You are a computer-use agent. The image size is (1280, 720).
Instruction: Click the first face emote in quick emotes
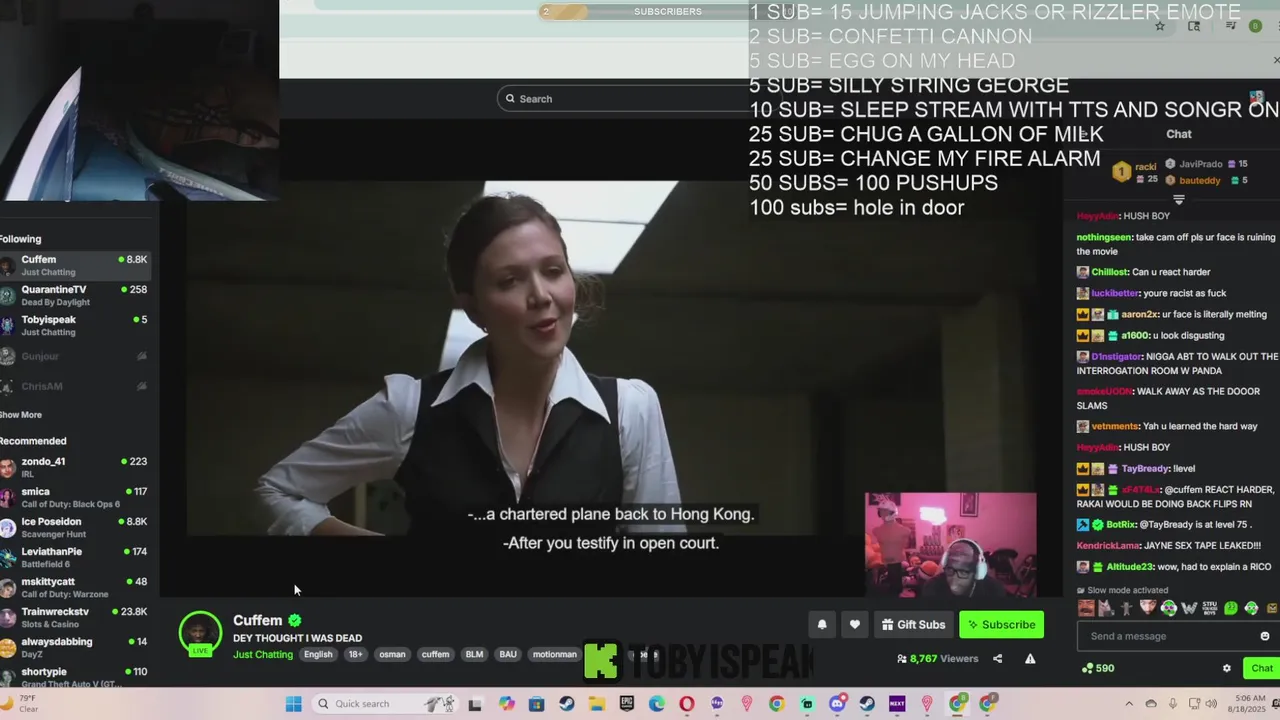[x=1086, y=608]
